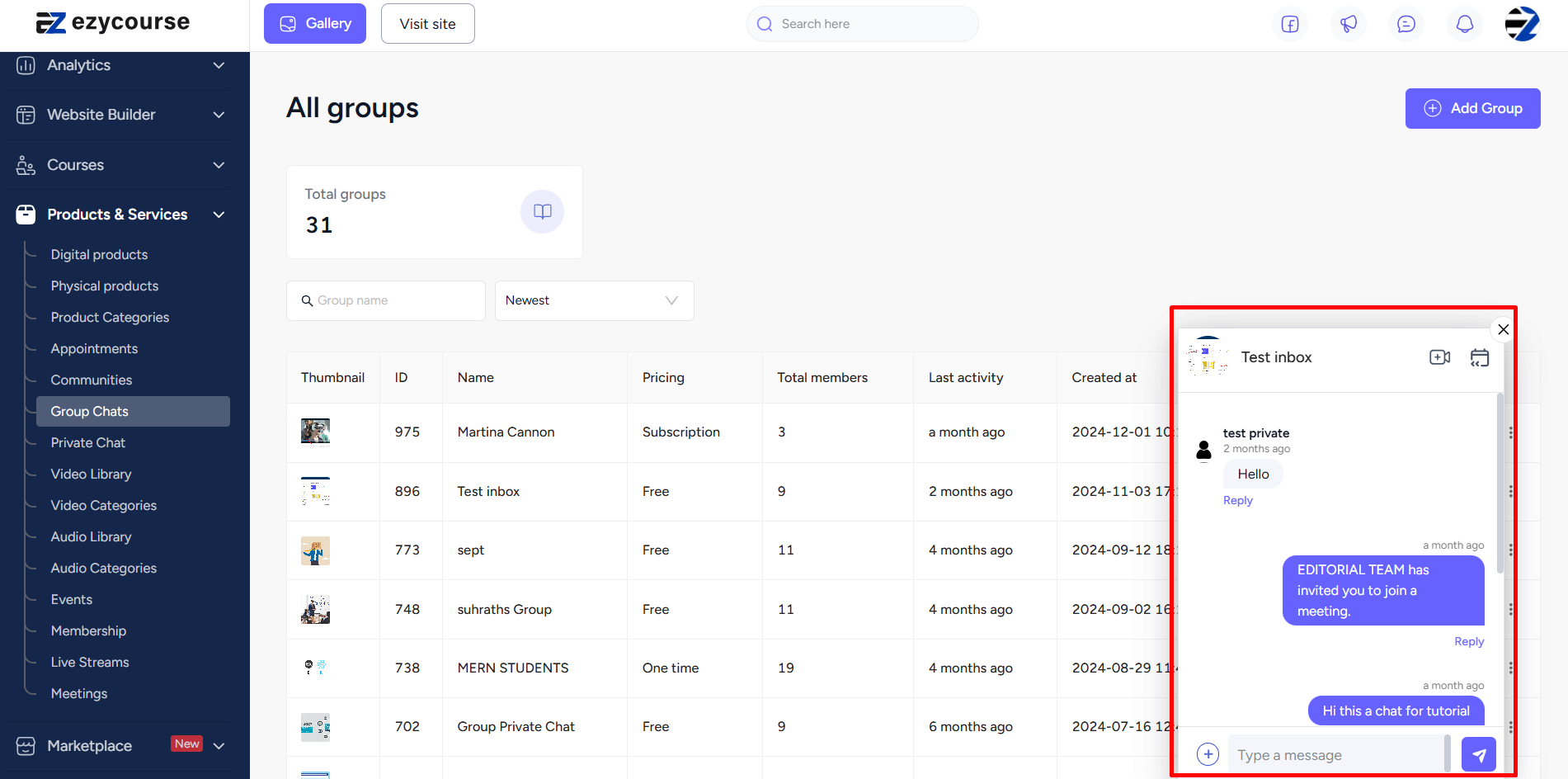
Task: Click the attachment plus icon in chat
Action: point(1208,754)
